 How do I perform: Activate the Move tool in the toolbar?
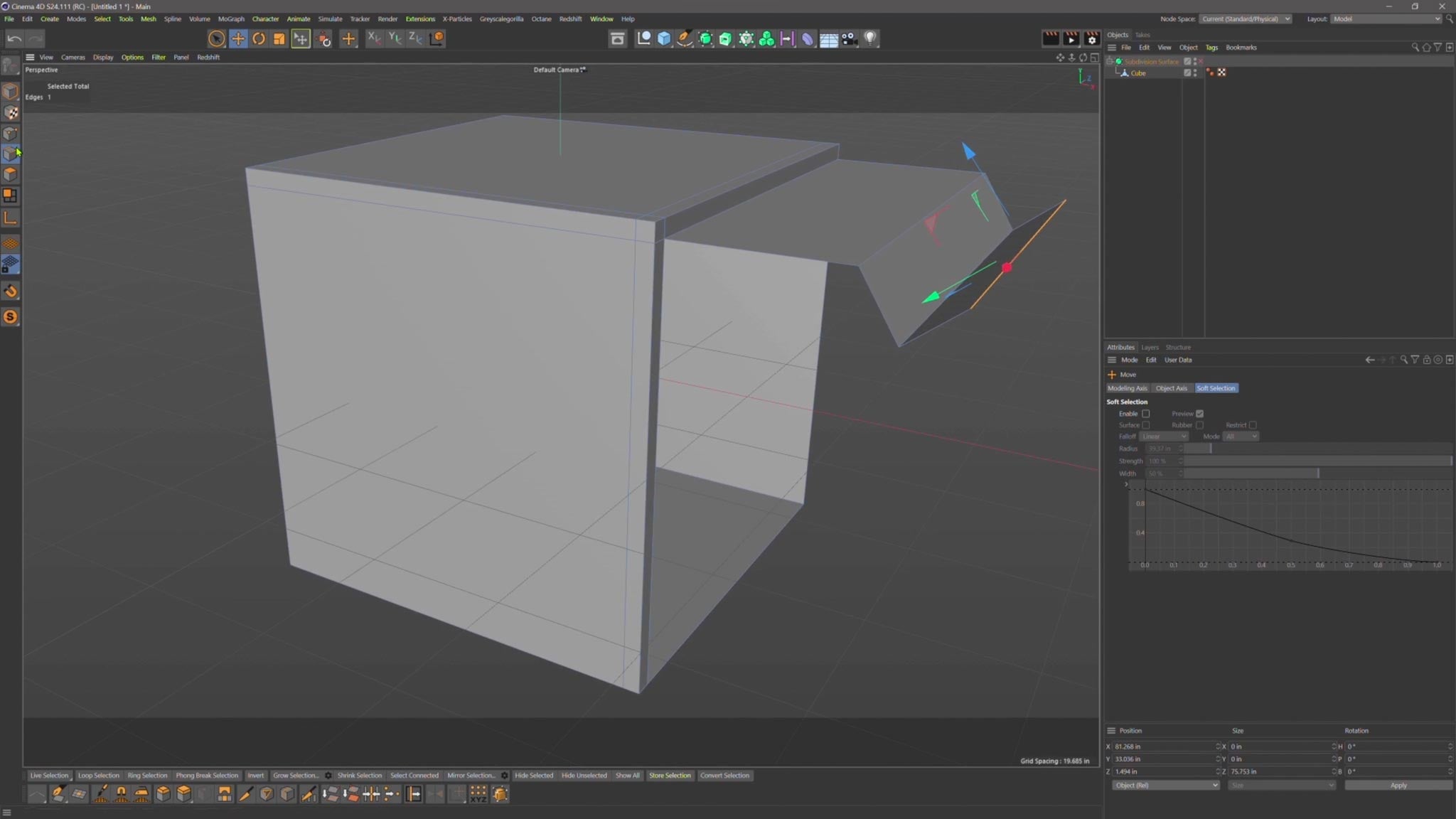click(237, 38)
